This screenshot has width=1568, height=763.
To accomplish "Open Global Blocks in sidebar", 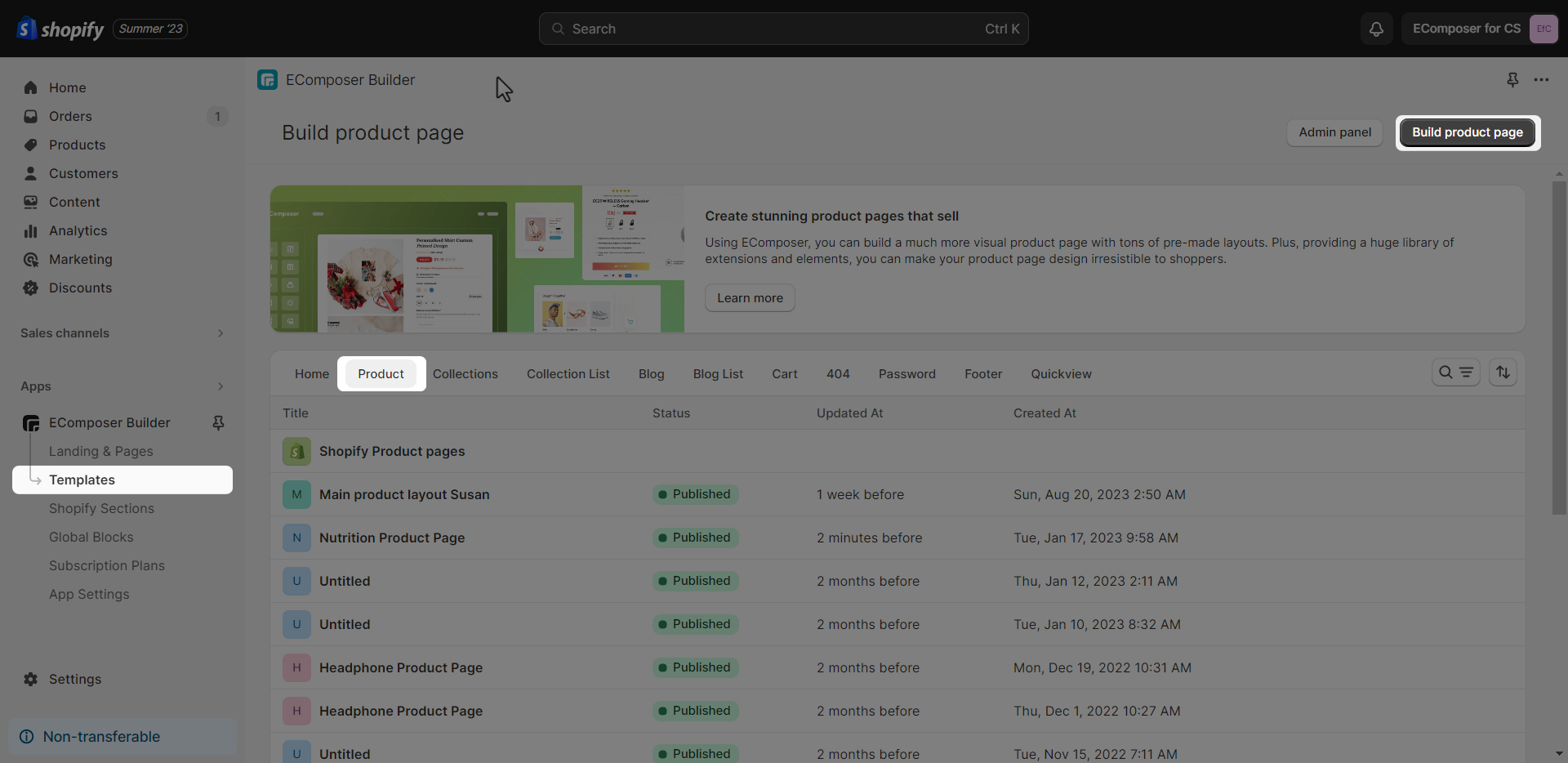I will pyautogui.click(x=91, y=537).
